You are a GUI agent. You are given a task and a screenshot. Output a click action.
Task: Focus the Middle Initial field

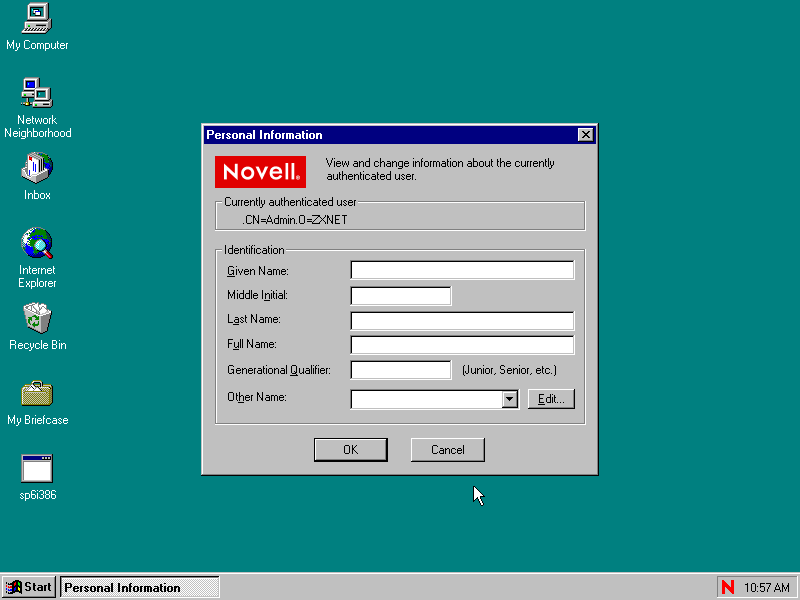coord(401,295)
